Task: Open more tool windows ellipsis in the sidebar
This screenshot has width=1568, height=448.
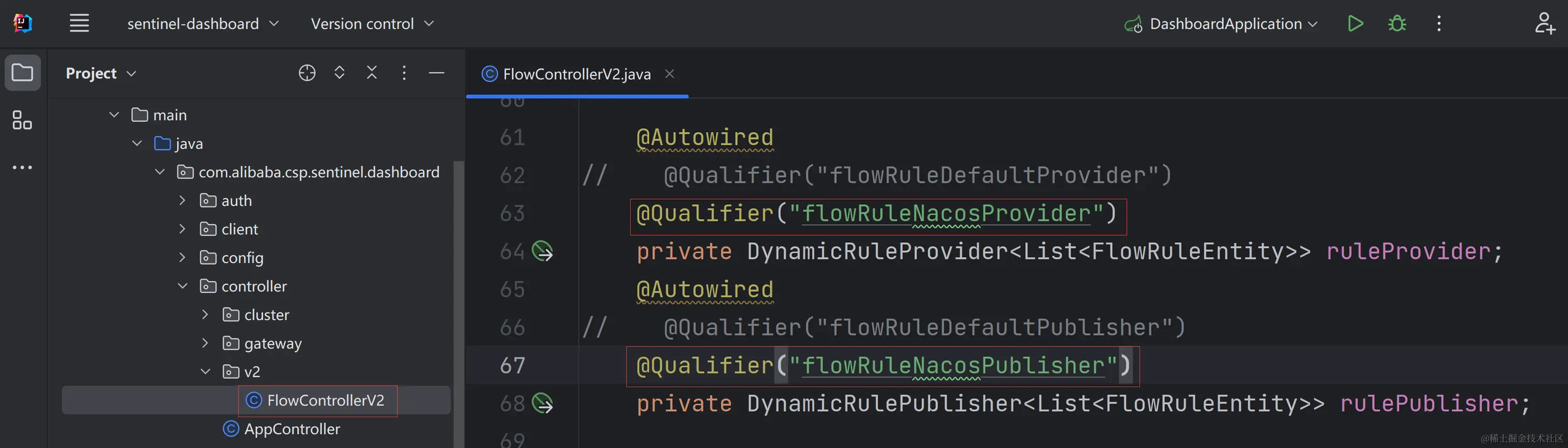Action: (x=22, y=167)
